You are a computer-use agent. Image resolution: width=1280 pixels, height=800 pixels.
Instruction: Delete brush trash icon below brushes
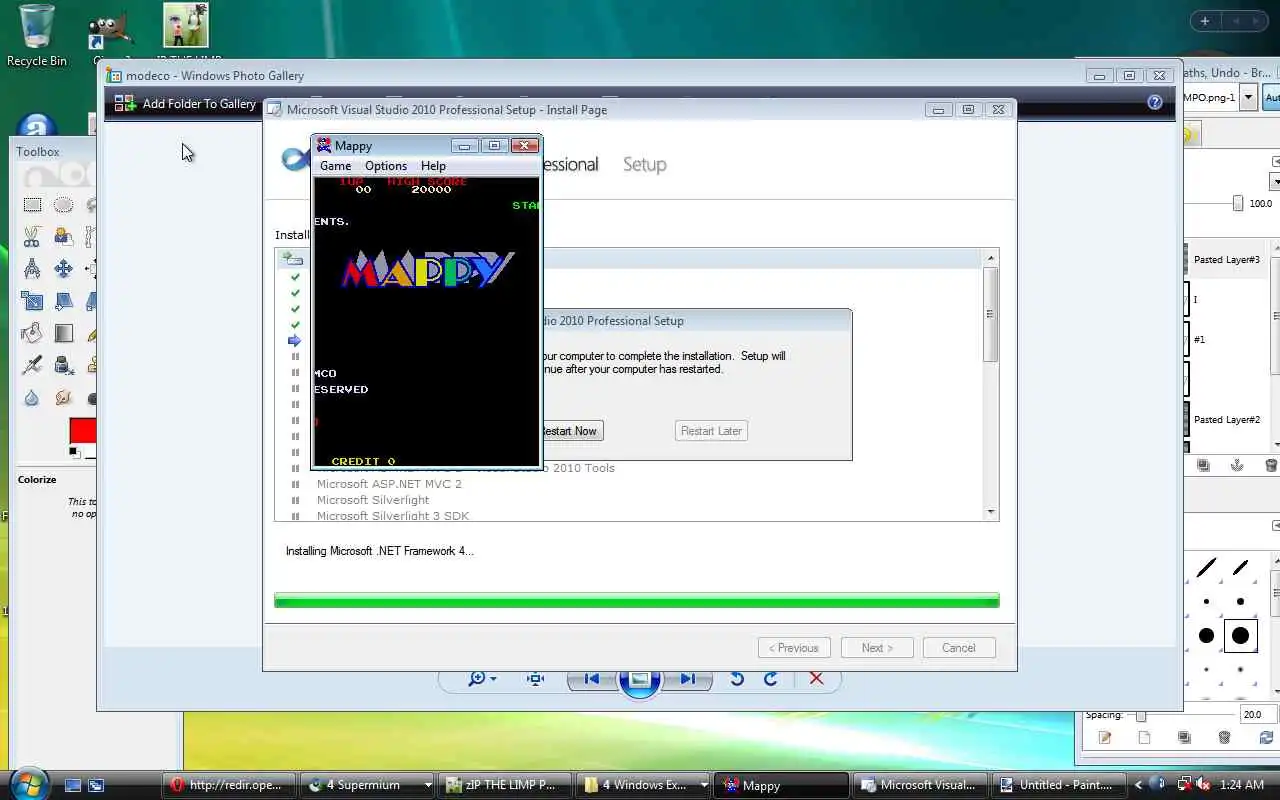click(x=1224, y=738)
